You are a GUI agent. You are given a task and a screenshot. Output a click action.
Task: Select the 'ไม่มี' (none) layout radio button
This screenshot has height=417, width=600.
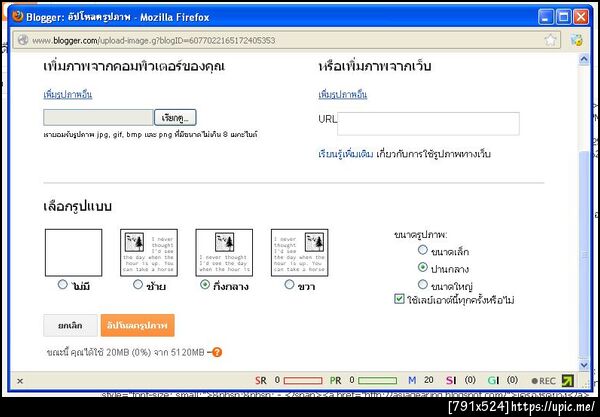click(x=62, y=285)
